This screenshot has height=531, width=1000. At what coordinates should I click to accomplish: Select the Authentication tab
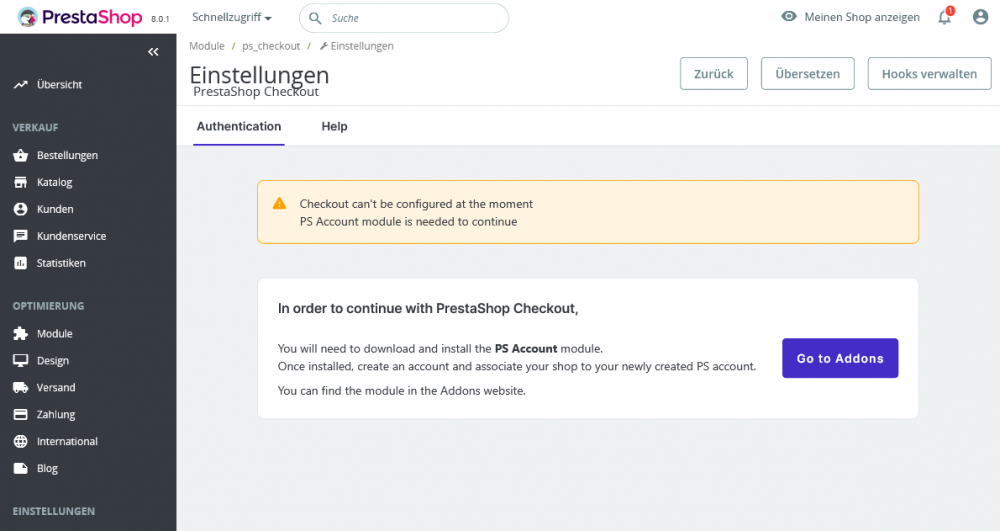point(239,127)
